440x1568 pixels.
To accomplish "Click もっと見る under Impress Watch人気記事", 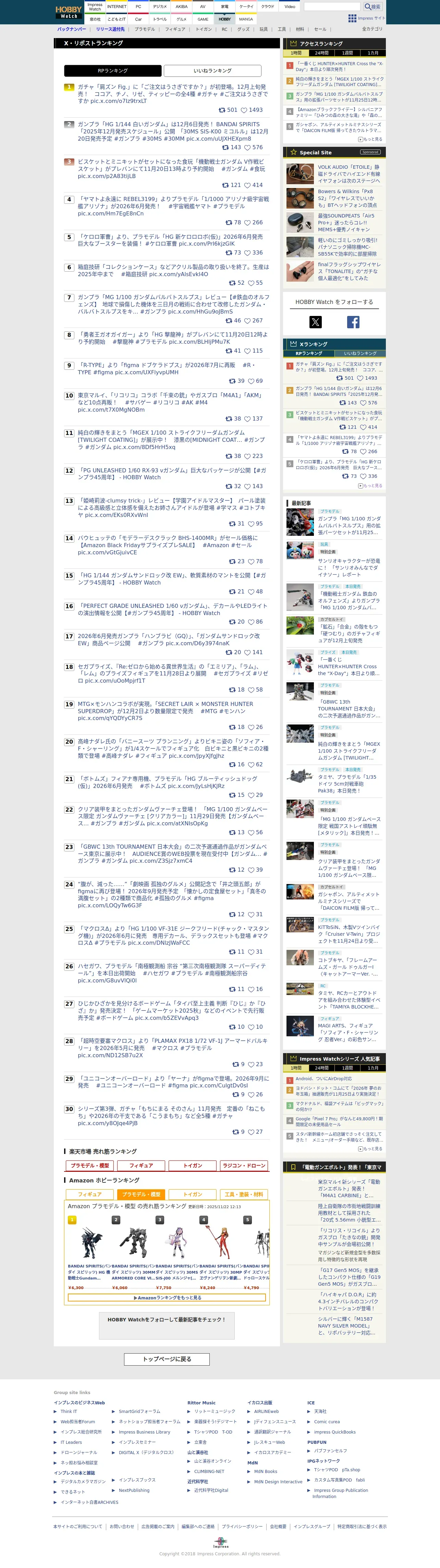I will click(x=370, y=1148).
